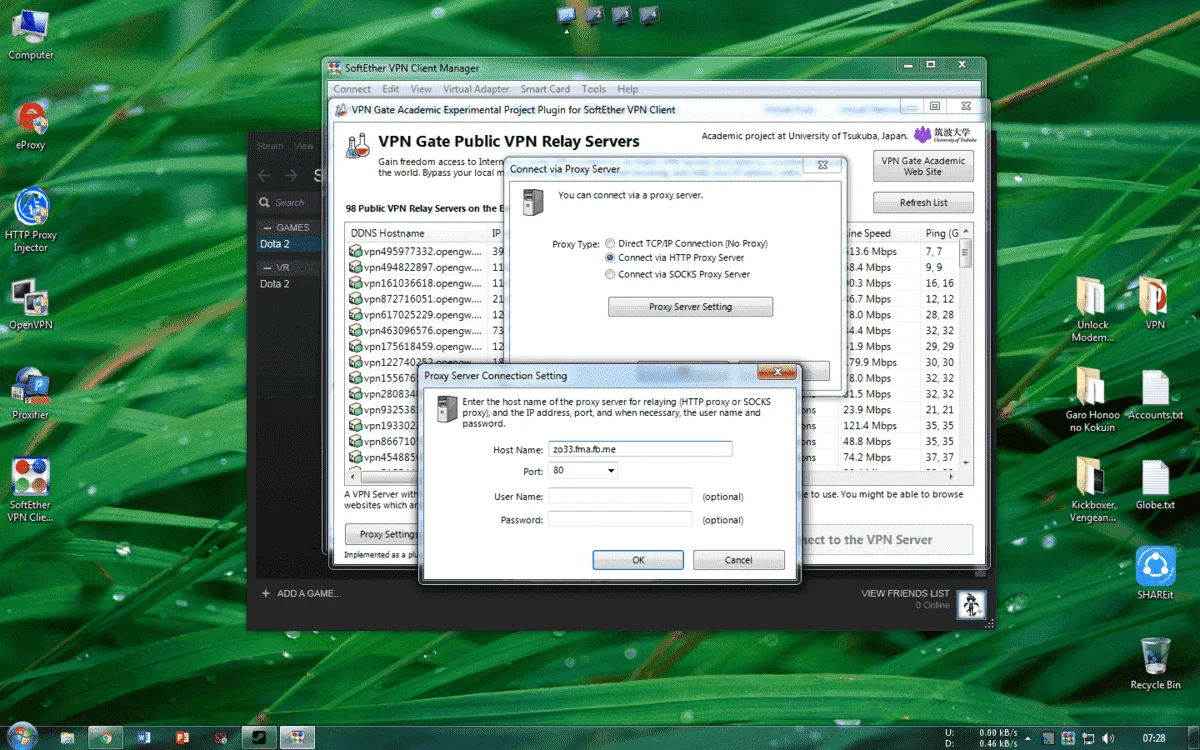Click the Host Name input field
1200x750 pixels.
(640, 449)
